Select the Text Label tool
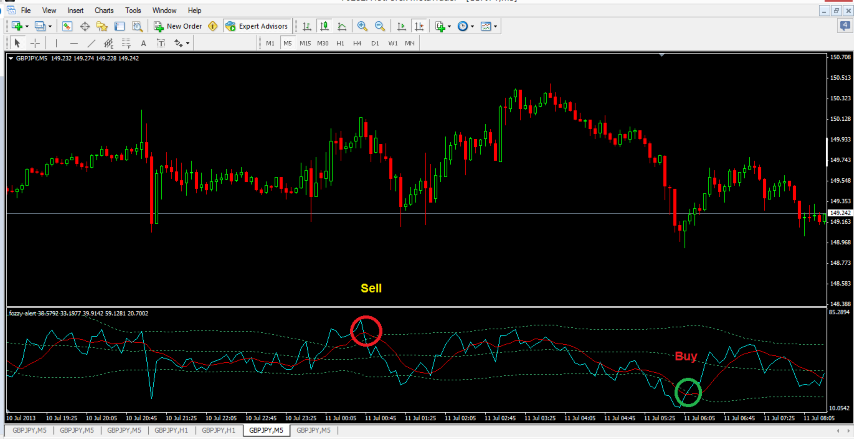Screen dimensions: 854x439 tap(161, 43)
